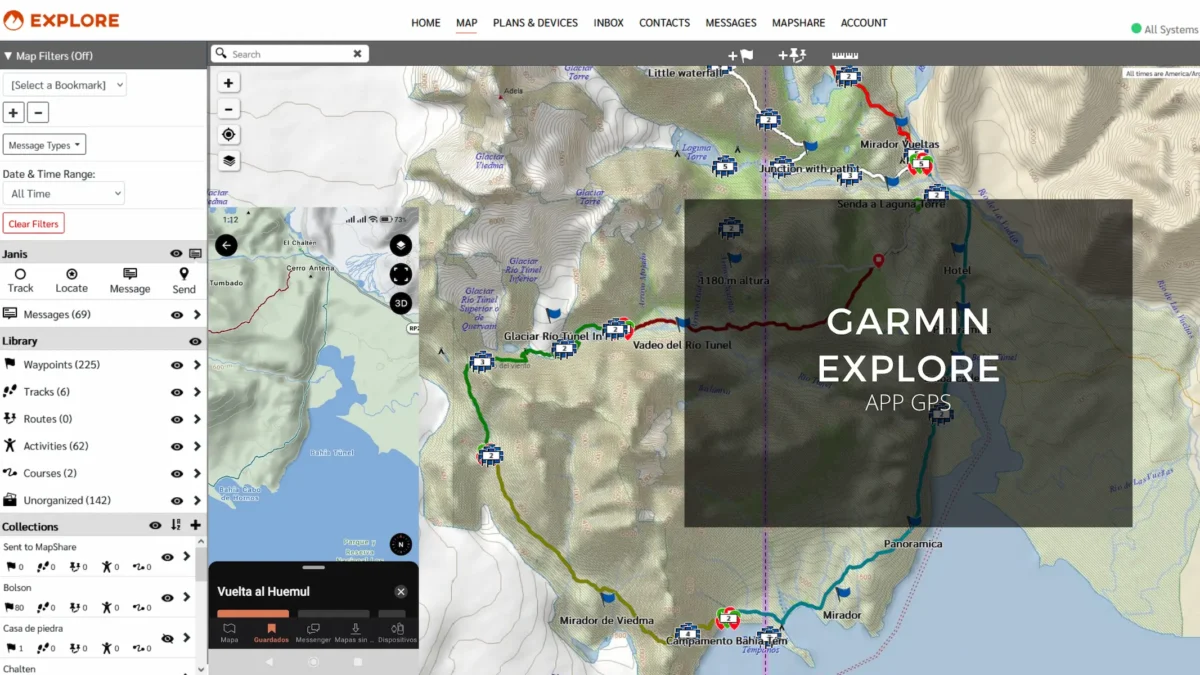Remove the bookmark with the minus button
The height and width of the screenshot is (675, 1200).
pyautogui.click(x=38, y=113)
